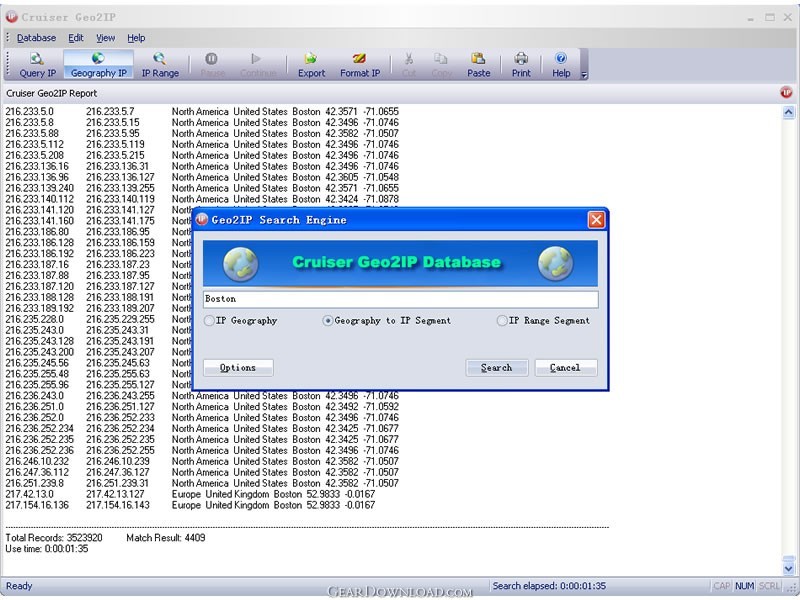Click the Match Result: 4409 text
The height and width of the screenshot is (600, 800).
[x=166, y=537]
